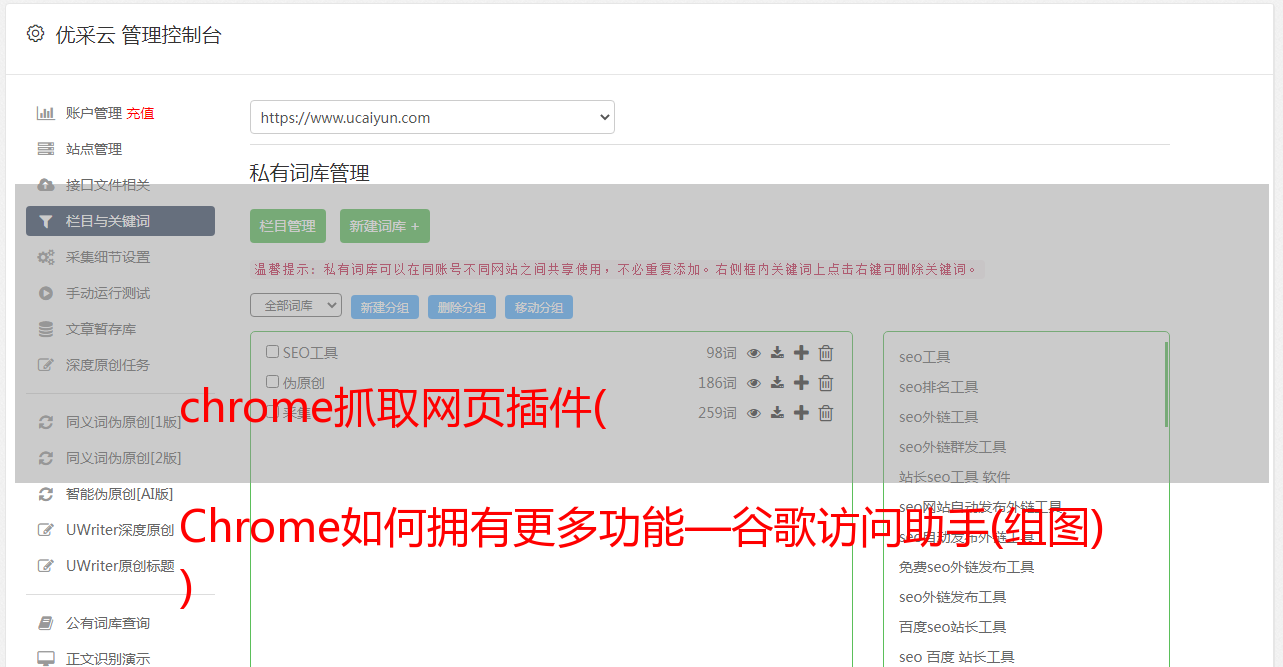Open 账户管理 in the sidebar
This screenshot has width=1283, height=667.
coord(94,113)
